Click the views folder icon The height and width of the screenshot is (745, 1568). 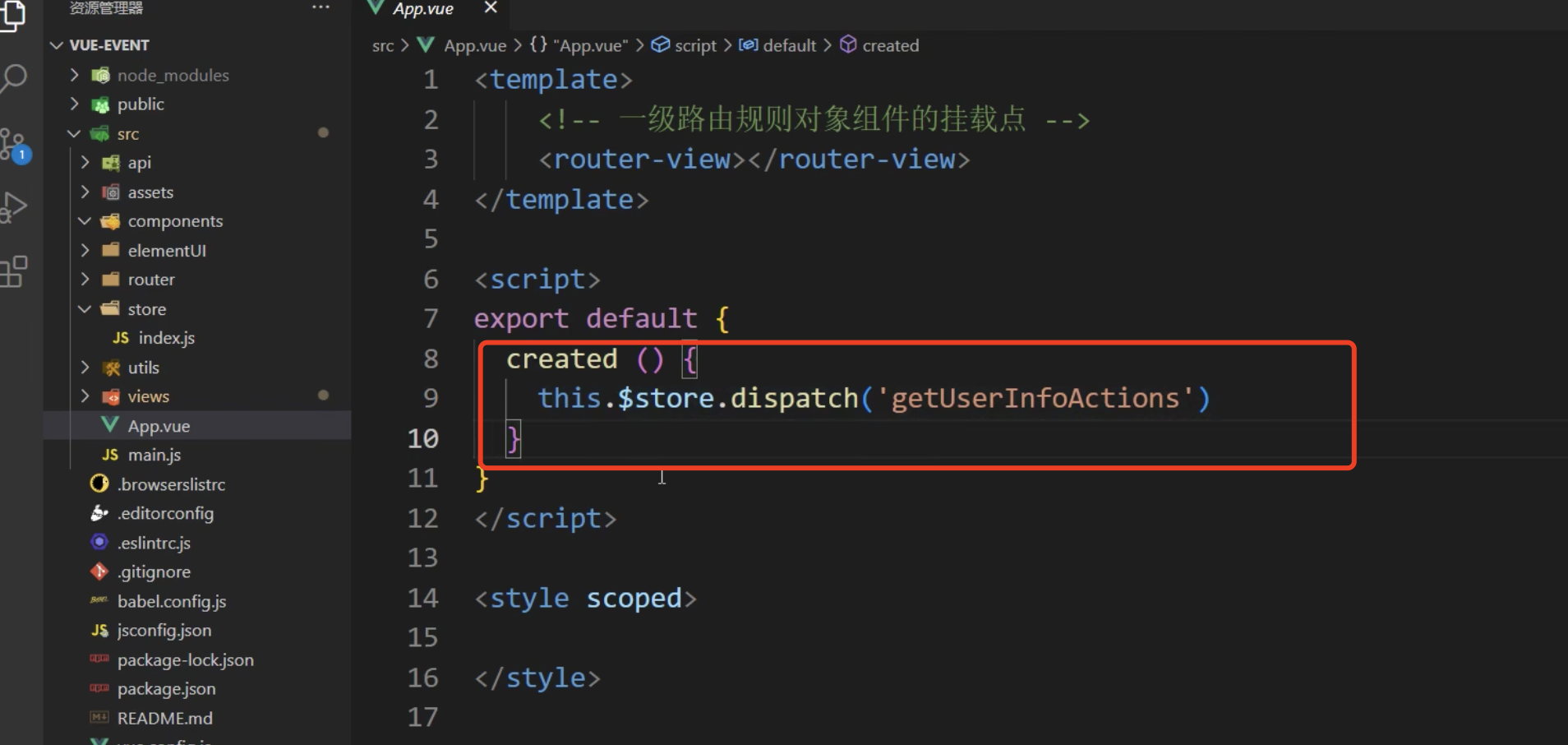[x=110, y=397]
